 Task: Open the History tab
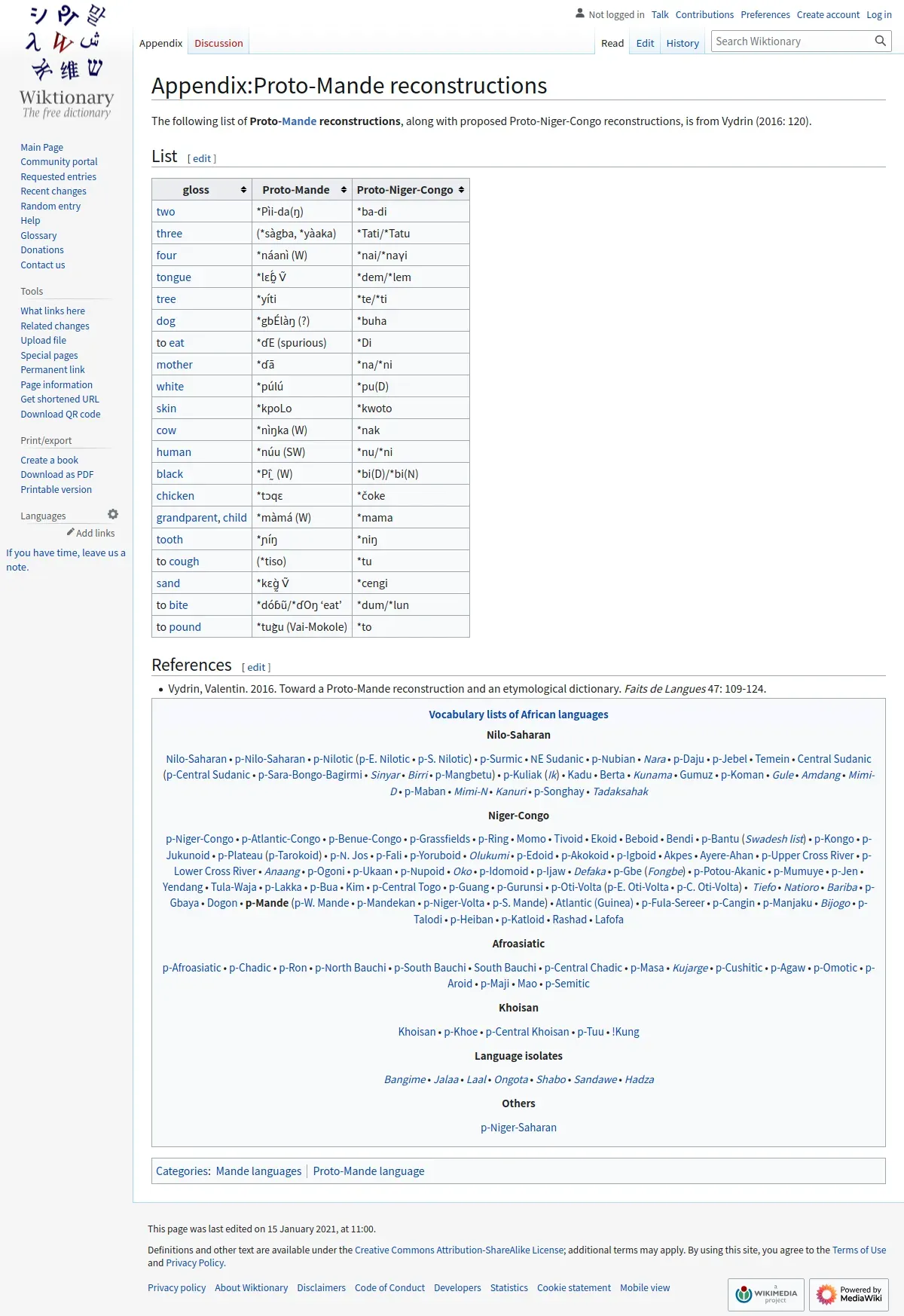point(683,43)
